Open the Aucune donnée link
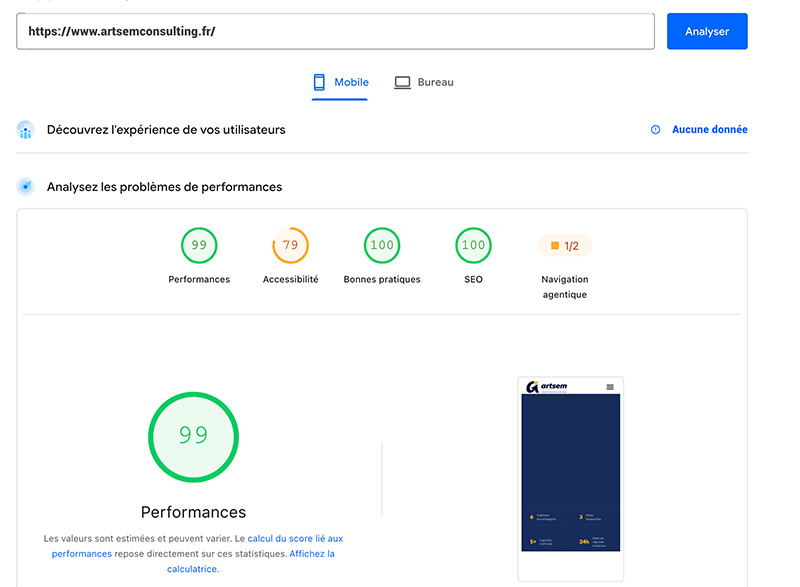This screenshot has height=587, width=800. tap(710, 130)
